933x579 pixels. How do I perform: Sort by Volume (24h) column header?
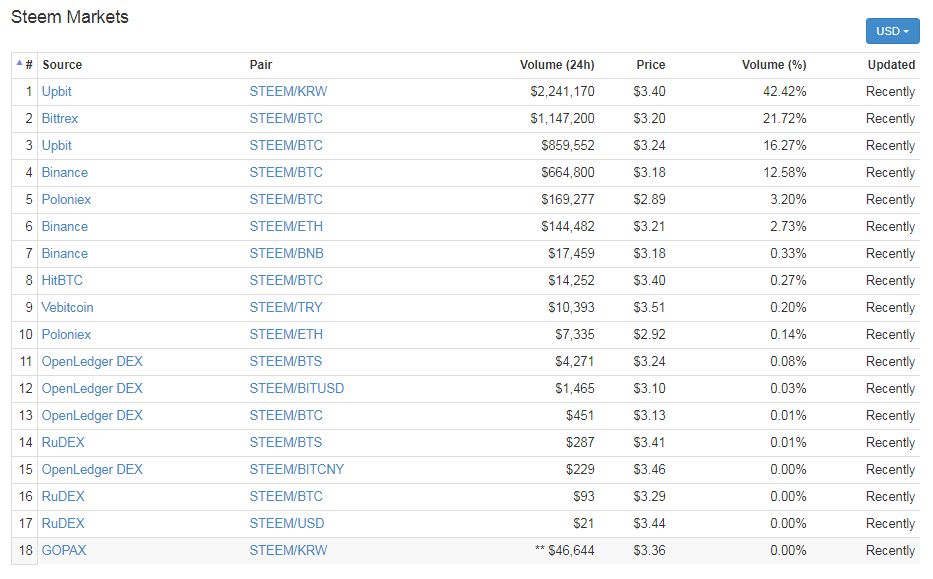[557, 65]
